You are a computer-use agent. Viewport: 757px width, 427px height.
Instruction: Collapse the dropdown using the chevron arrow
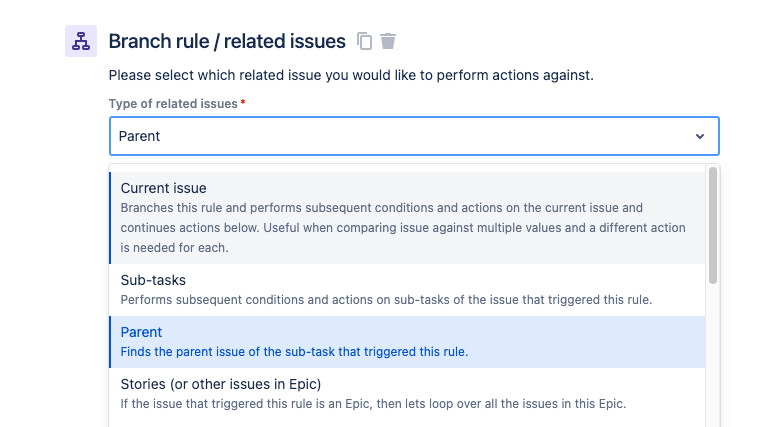[700, 136]
